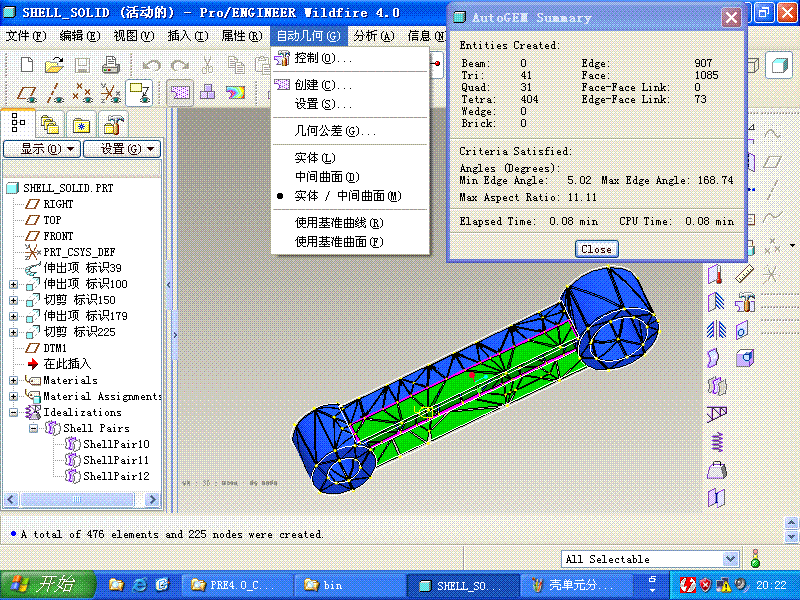Toggle coordinate systems display icon
Image resolution: width=800 pixels, height=600 pixels.
click(x=110, y=93)
